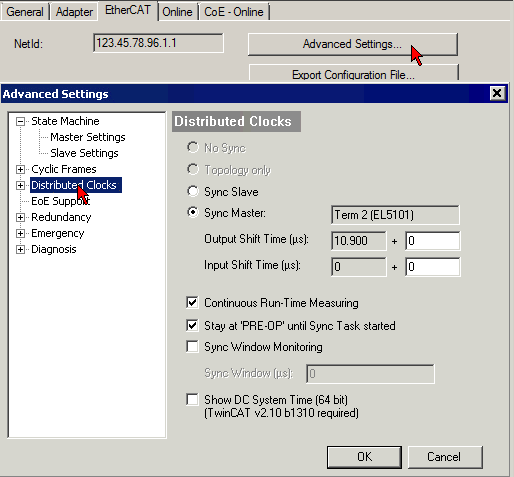514x477 pixels.
Task: Select the Topology only radio button
Action: (193, 169)
